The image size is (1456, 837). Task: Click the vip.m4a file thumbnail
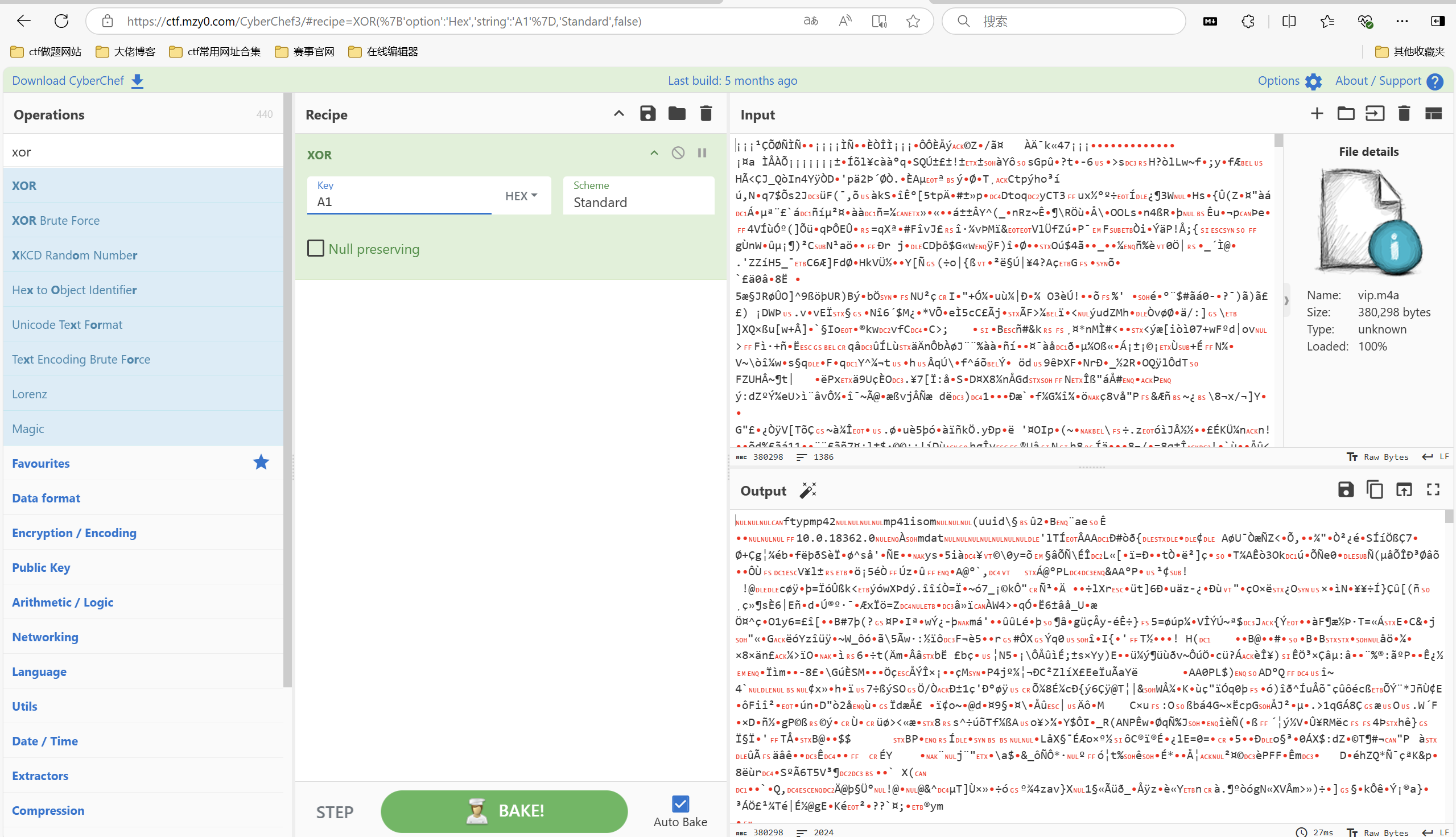click(x=1368, y=222)
